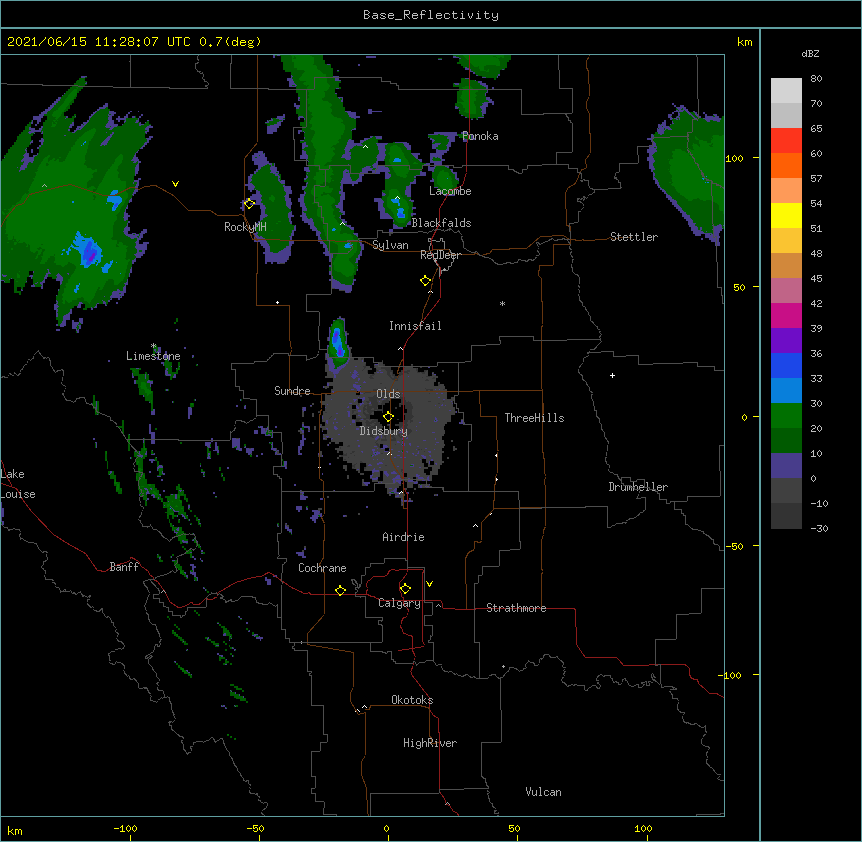Pick the magenta 42-39 dBZ legend swatch
Screen dimensions: 862x842
(x=786, y=315)
